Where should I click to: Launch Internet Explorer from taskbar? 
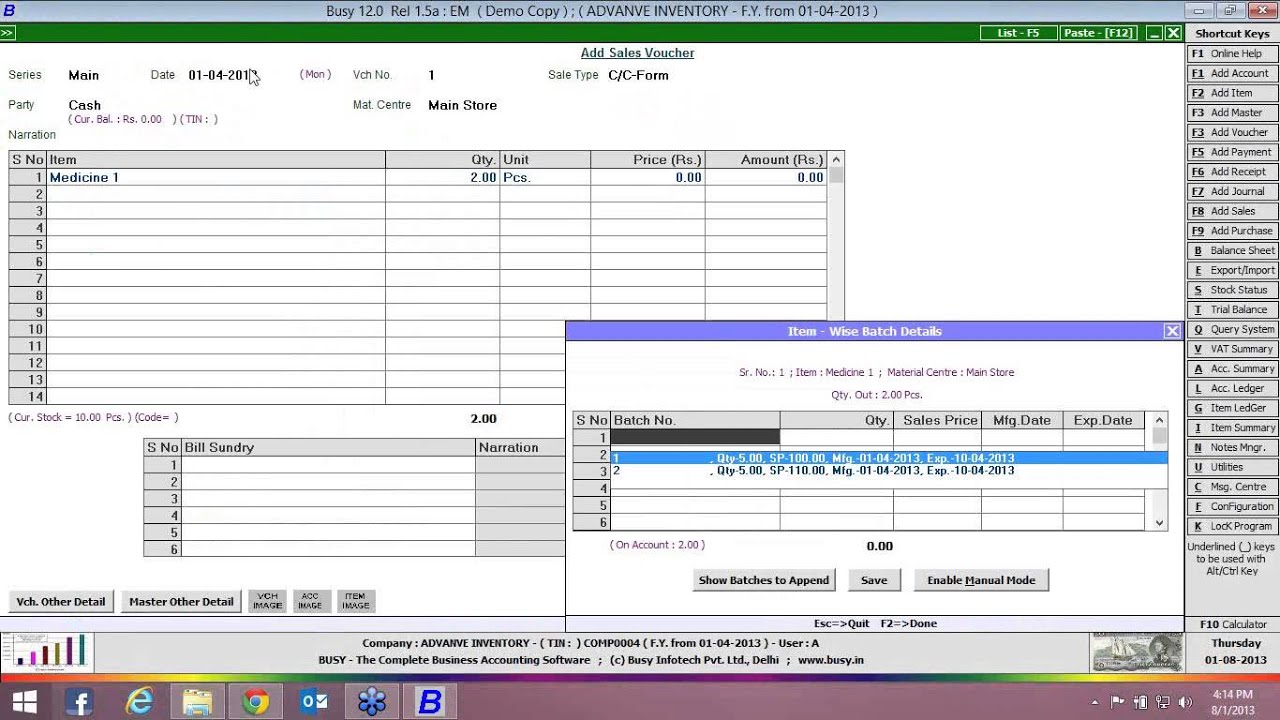[138, 702]
